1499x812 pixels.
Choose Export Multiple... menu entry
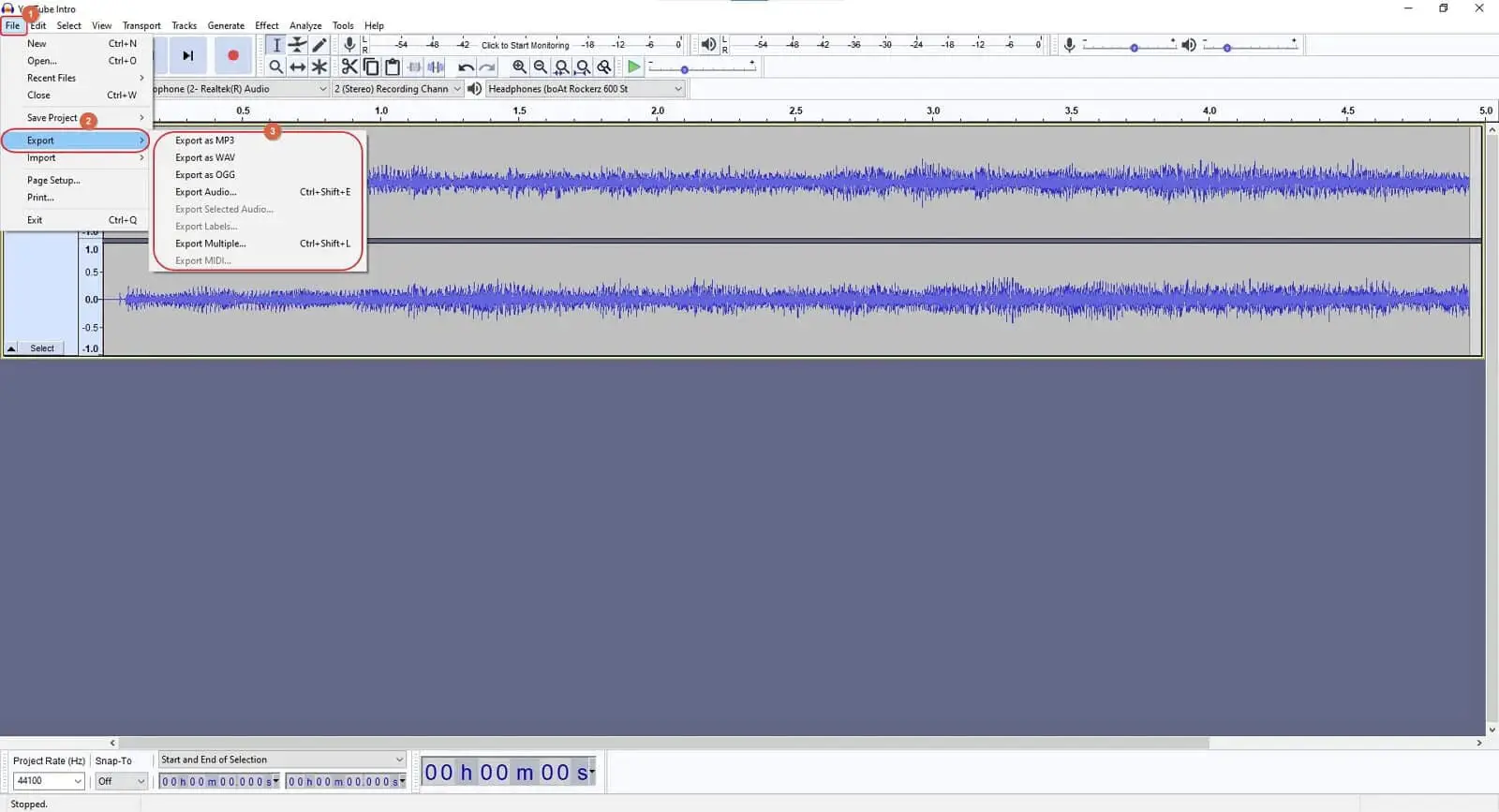[x=259, y=244]
